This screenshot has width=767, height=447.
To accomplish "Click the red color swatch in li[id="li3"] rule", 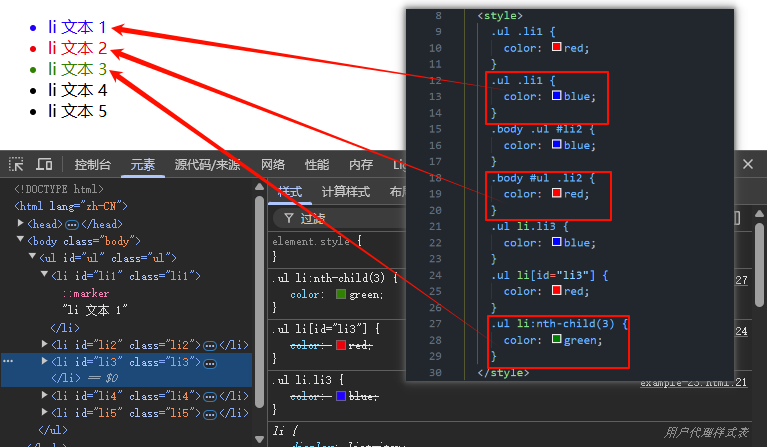I will pyautogui.click(x=342, y=346).
